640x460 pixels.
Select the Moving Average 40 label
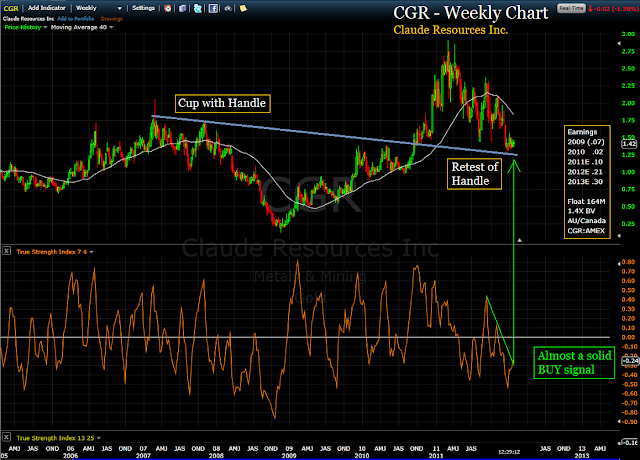79,27
